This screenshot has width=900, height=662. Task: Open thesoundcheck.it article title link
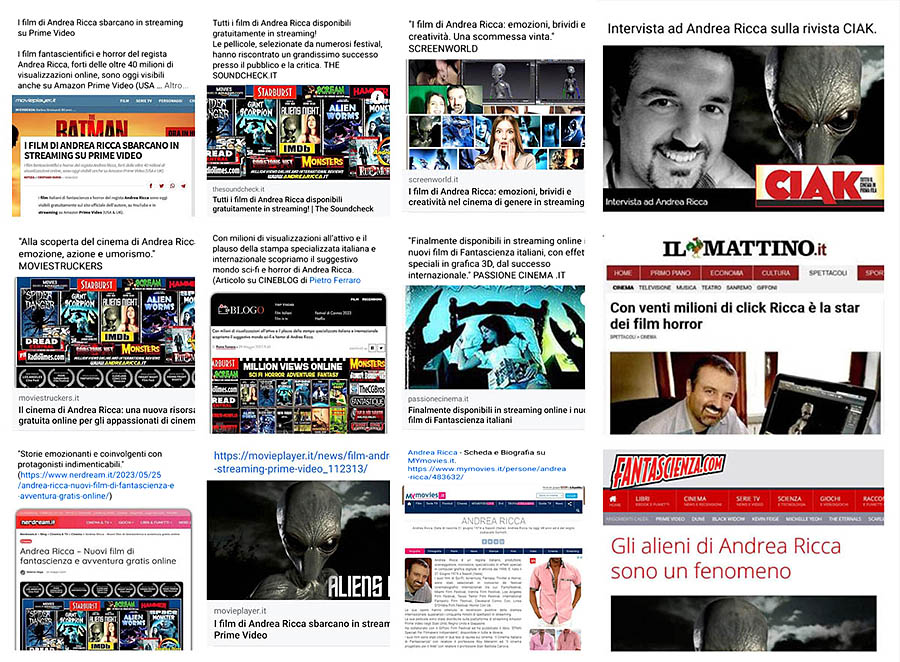pos(293,204)
